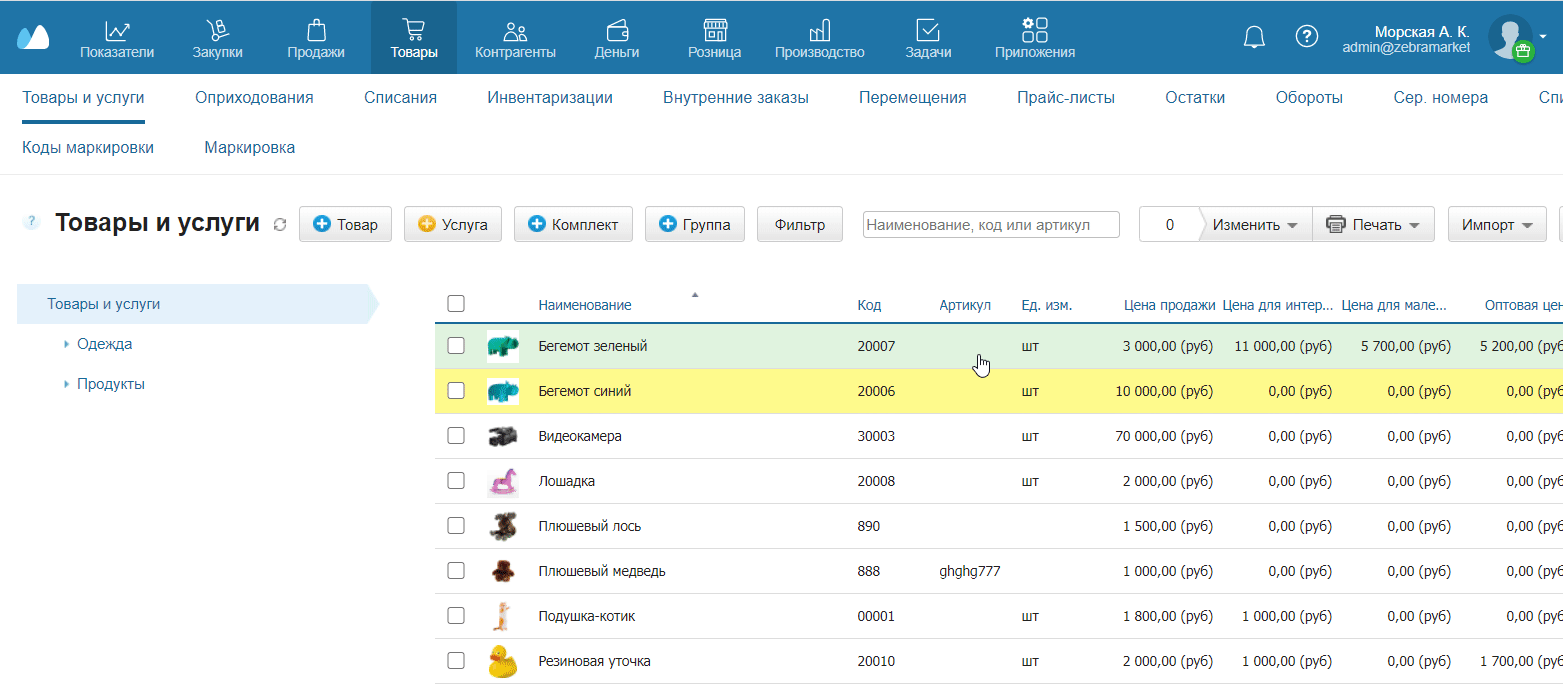Switch to the Инвентаризации tab

pyautogui.click(x=550, y=98)
